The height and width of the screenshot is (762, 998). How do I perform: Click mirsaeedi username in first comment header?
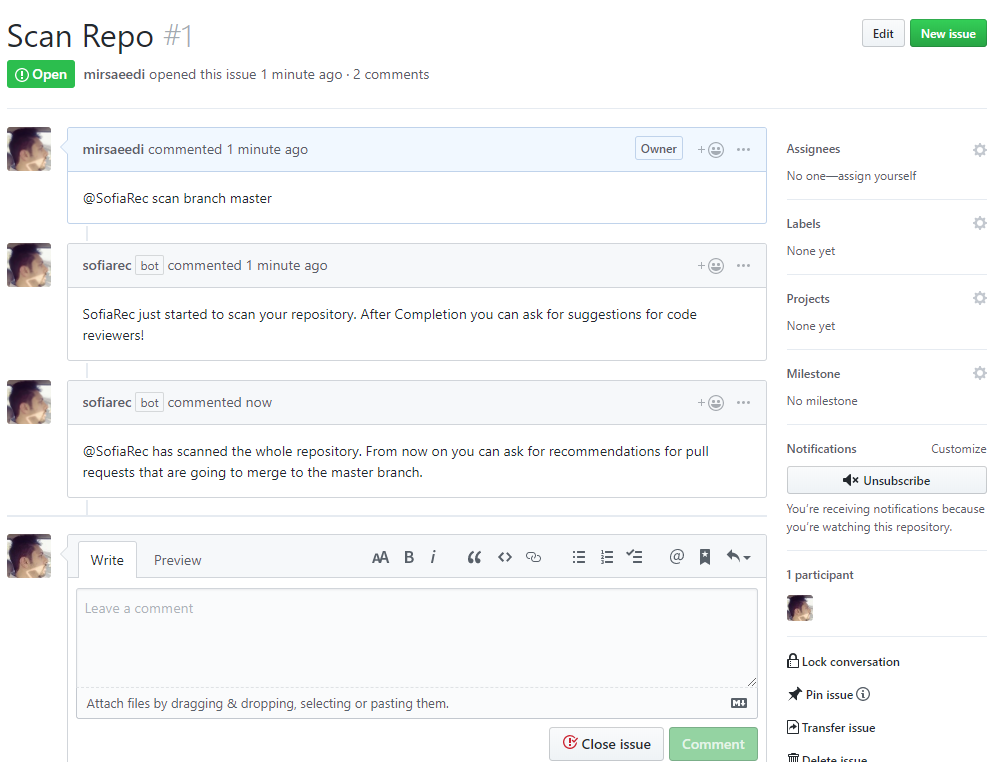tap(113, 150)
